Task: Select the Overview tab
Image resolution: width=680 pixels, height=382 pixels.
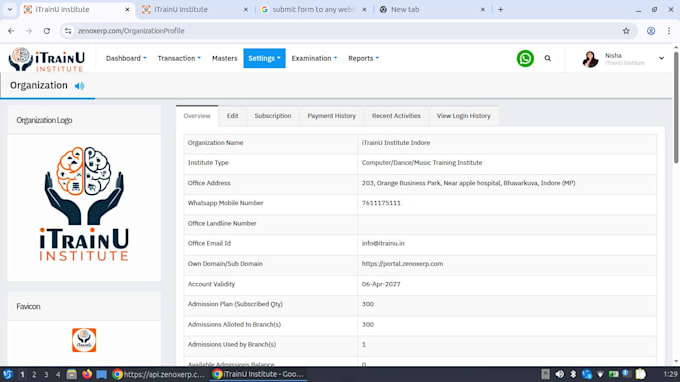Action: pyautogui.click(x=197, y=116)
